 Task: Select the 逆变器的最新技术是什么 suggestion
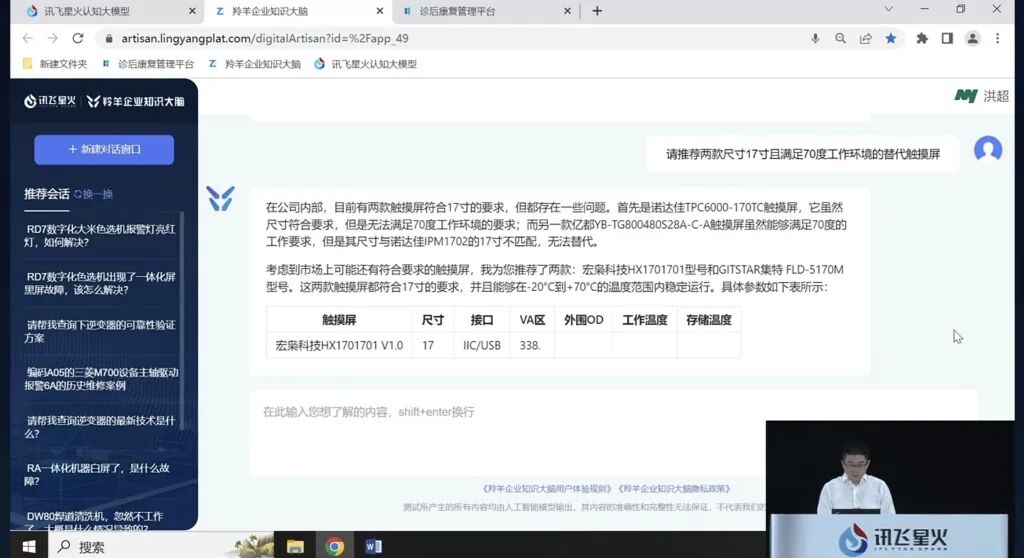100,427
